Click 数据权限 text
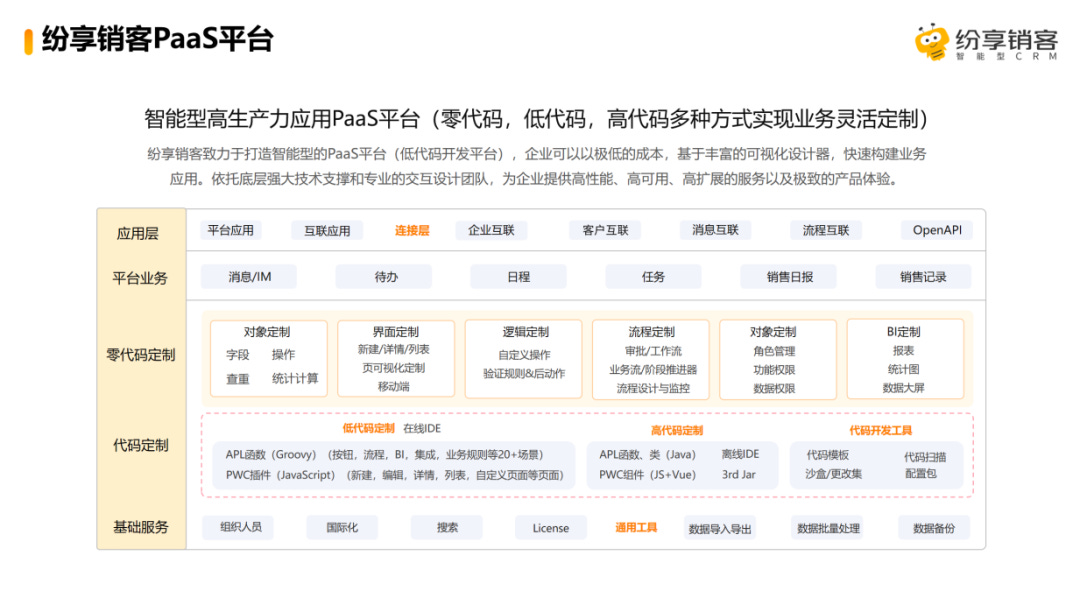 [774, 388]
